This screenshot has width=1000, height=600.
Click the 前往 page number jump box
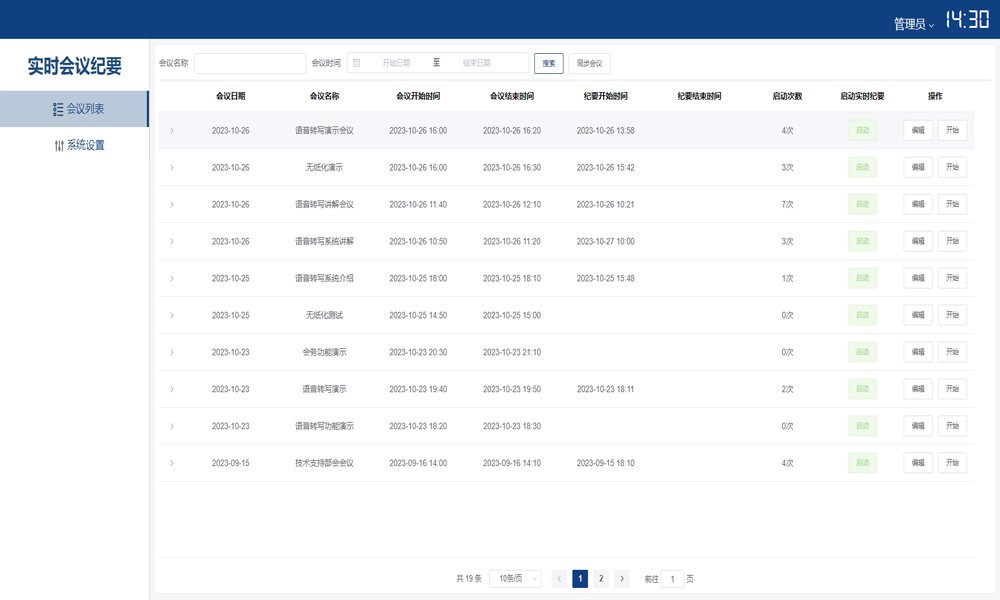pyautogui.click(x=672, y=578)
